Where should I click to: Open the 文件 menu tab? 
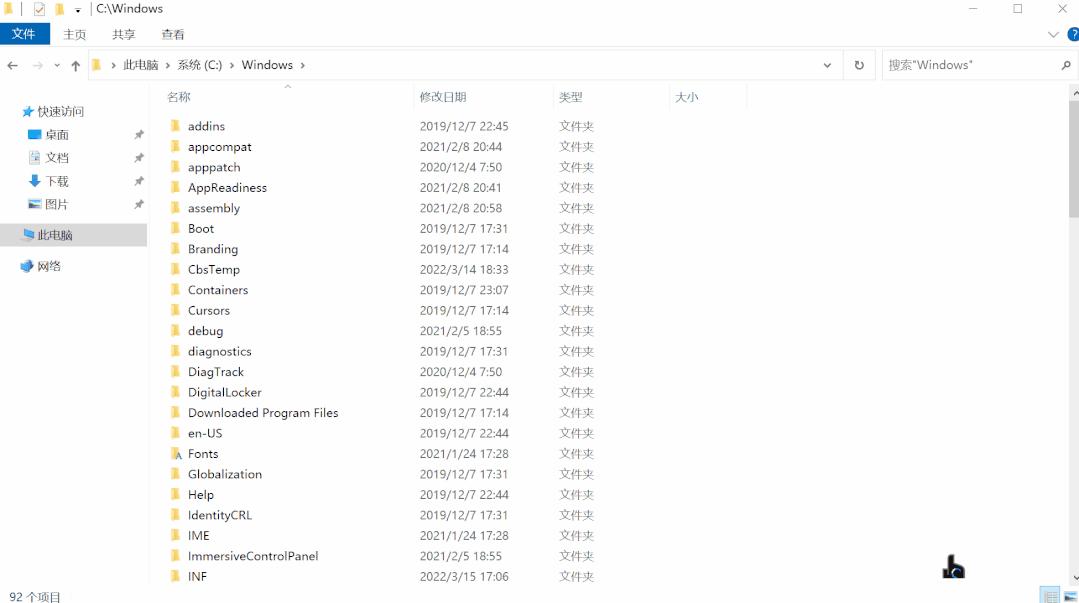[24, 34]
